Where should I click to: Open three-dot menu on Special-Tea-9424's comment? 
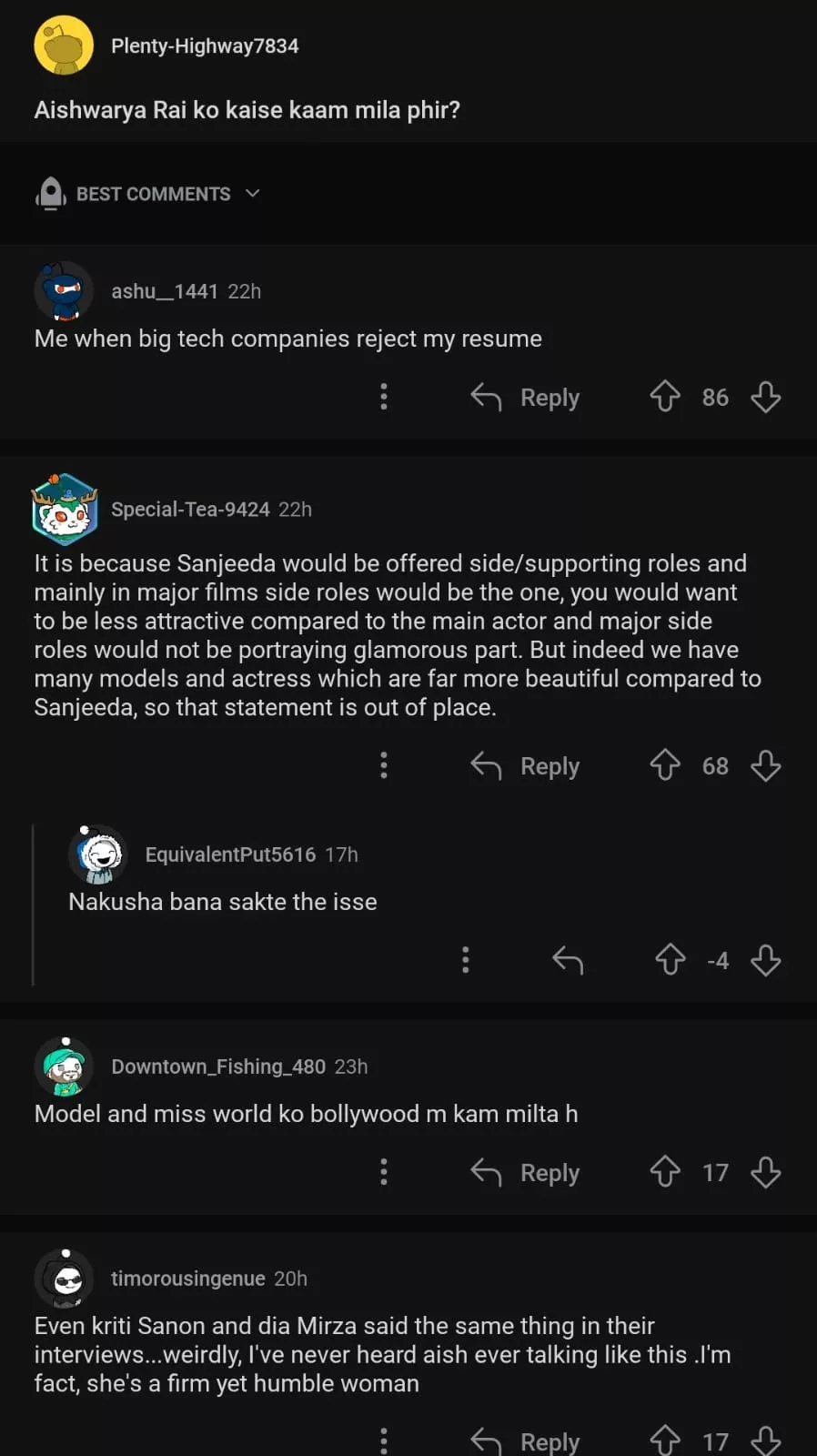pyautogui.click(x=384, y=765)
